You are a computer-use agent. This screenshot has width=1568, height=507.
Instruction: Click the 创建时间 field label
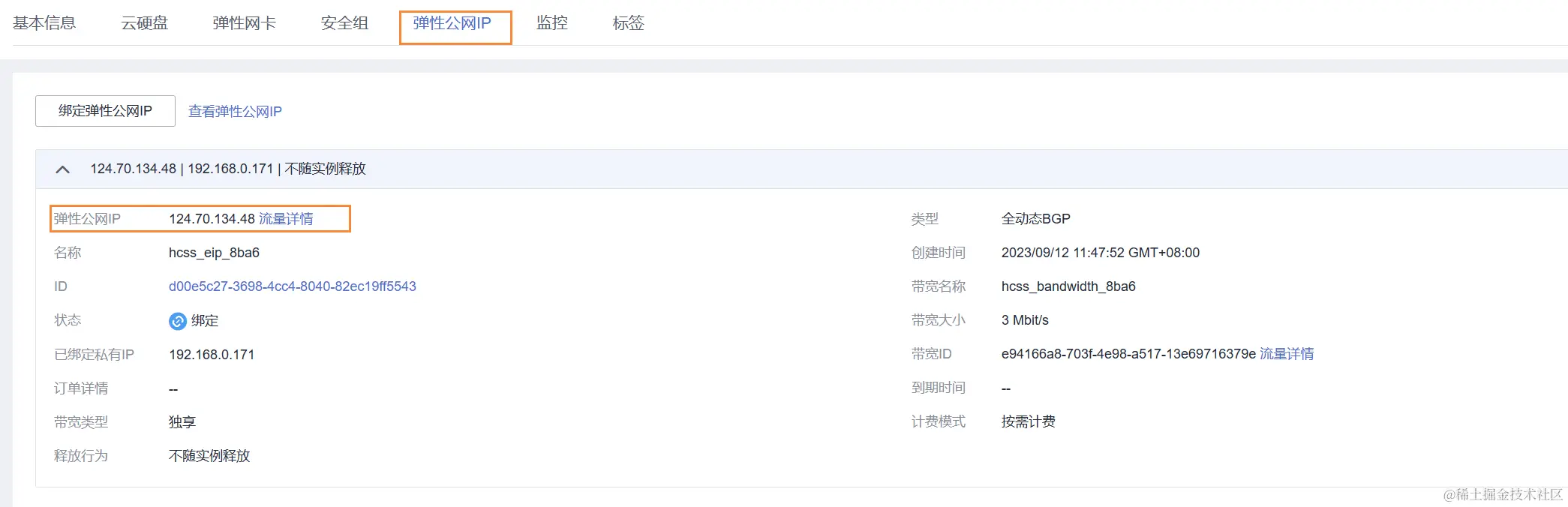point(939,253)
